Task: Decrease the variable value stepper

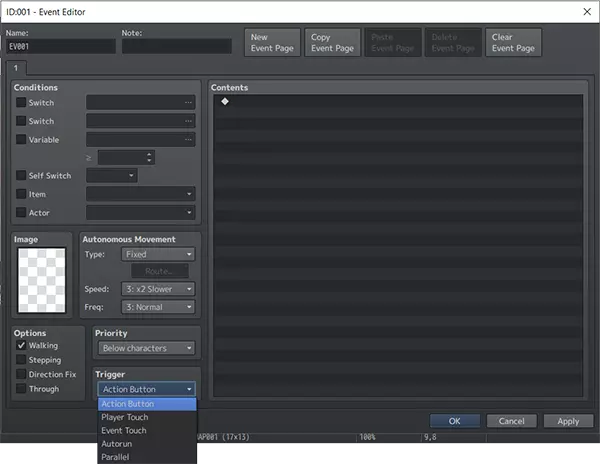Action: (x=149, y=161)
